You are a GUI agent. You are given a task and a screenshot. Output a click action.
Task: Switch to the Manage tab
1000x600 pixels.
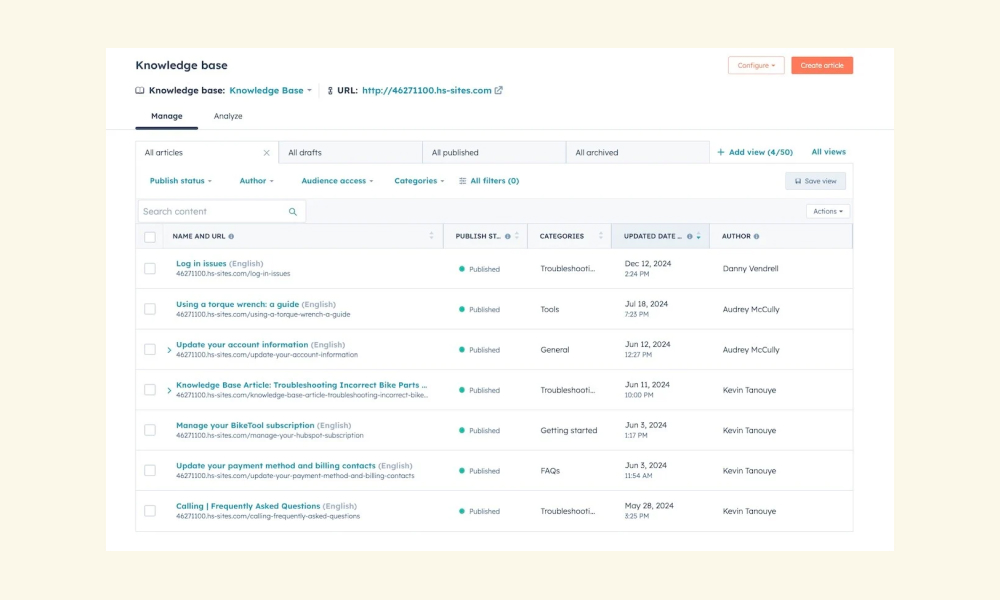click(x=166, y=116)
